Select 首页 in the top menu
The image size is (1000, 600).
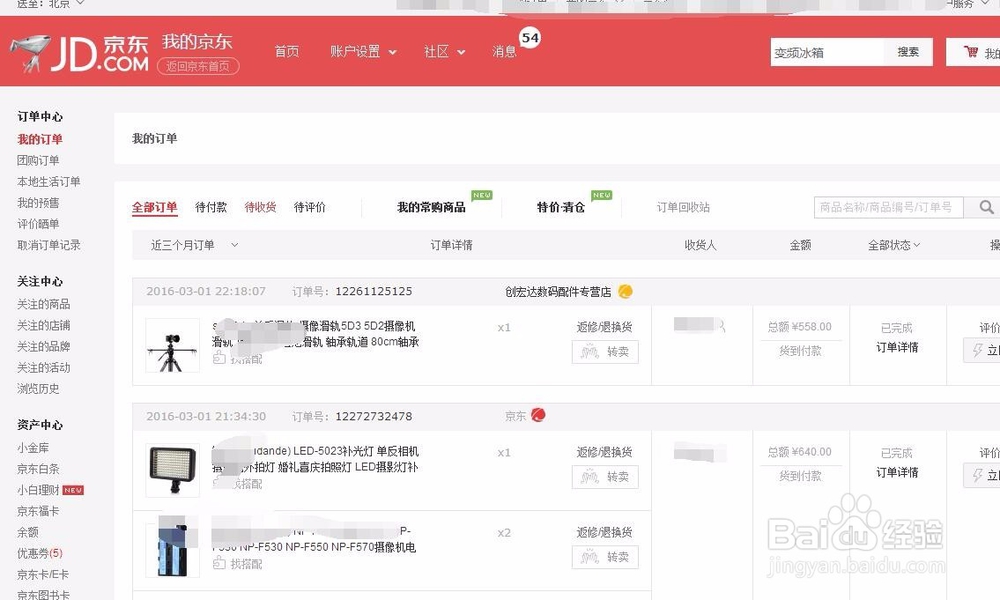coord(286,51)
